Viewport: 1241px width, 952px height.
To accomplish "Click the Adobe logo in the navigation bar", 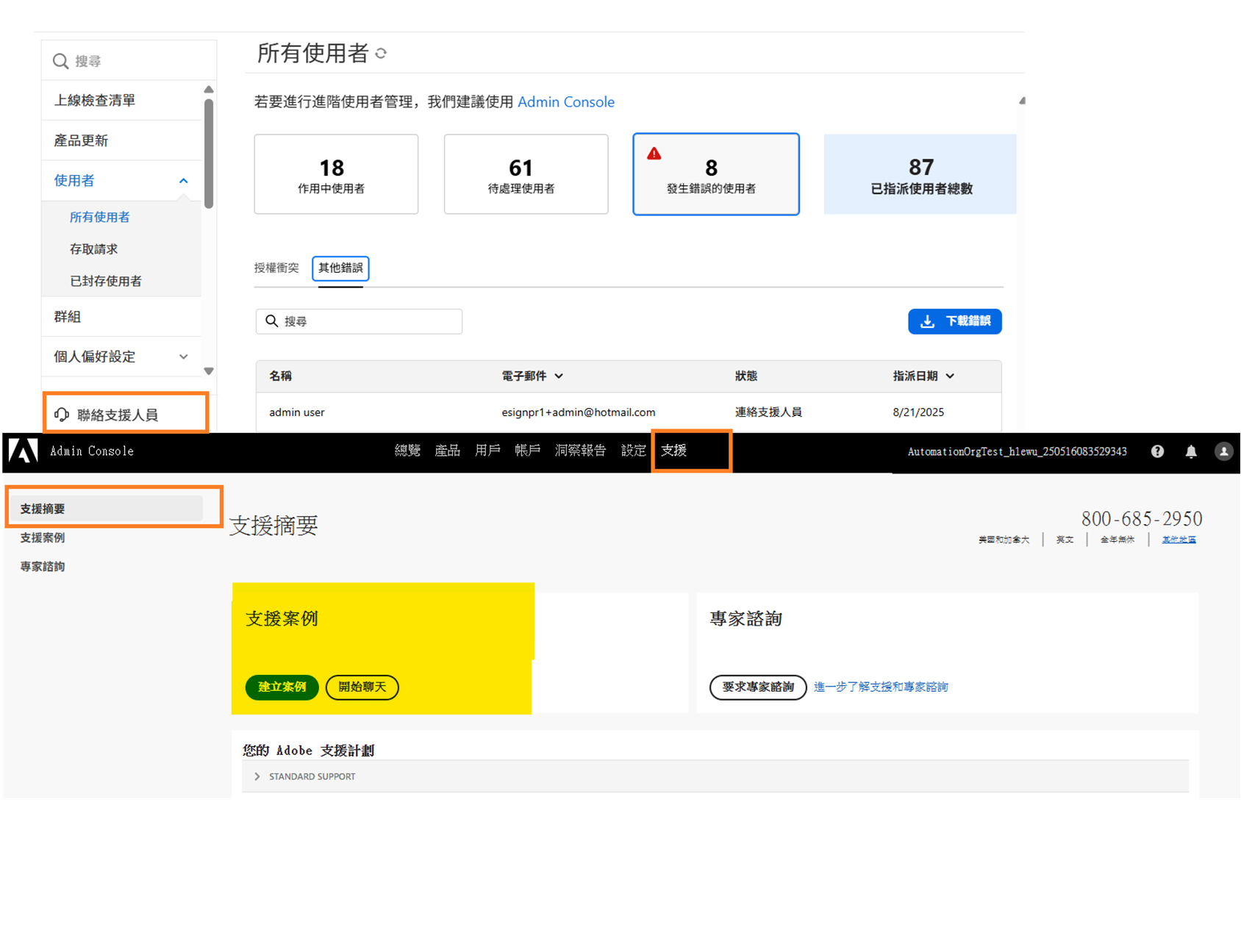I will pyautogui.click(x=23, y=451).
